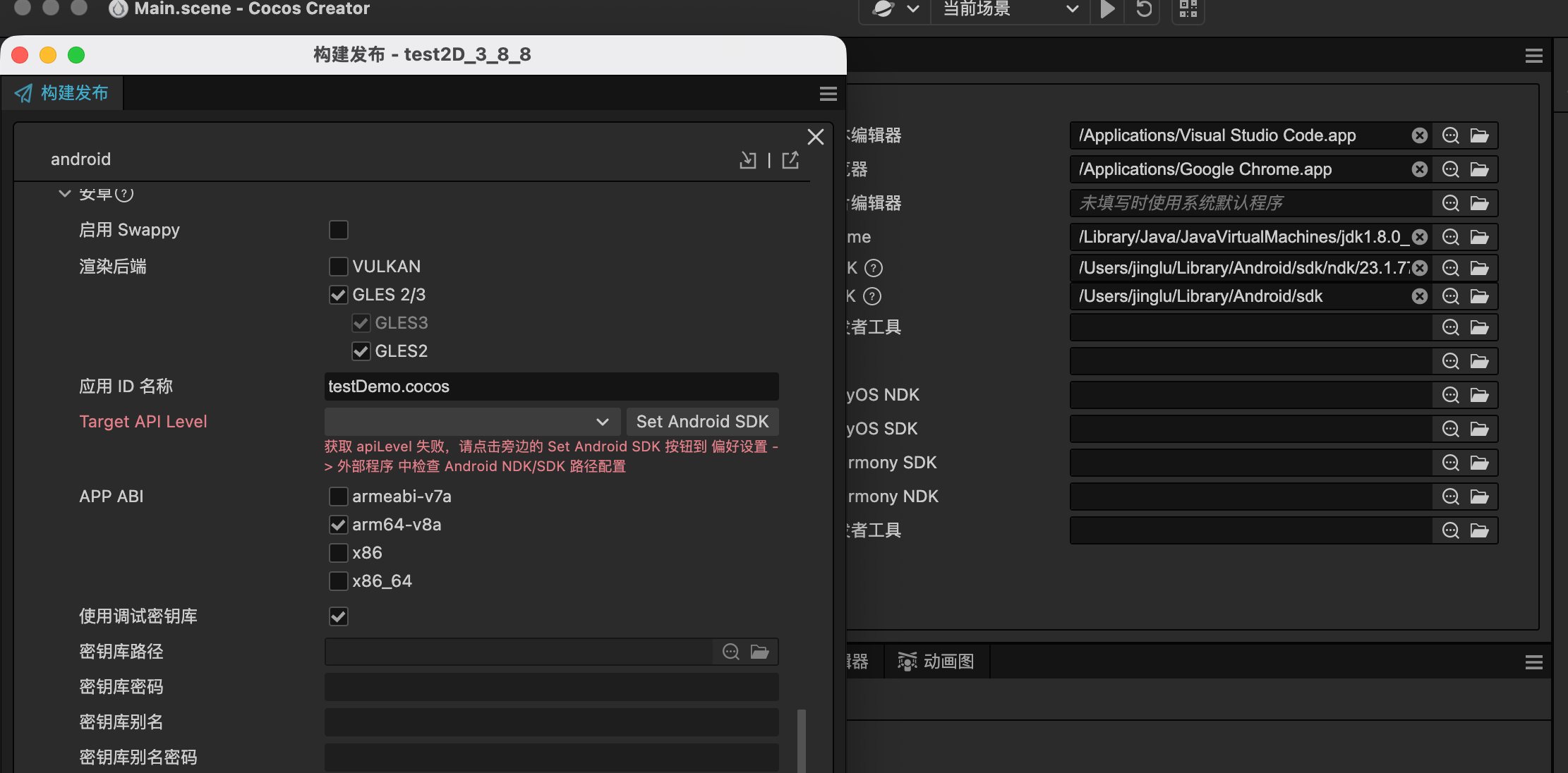Select the 构建发布 tab

(62, 93)
